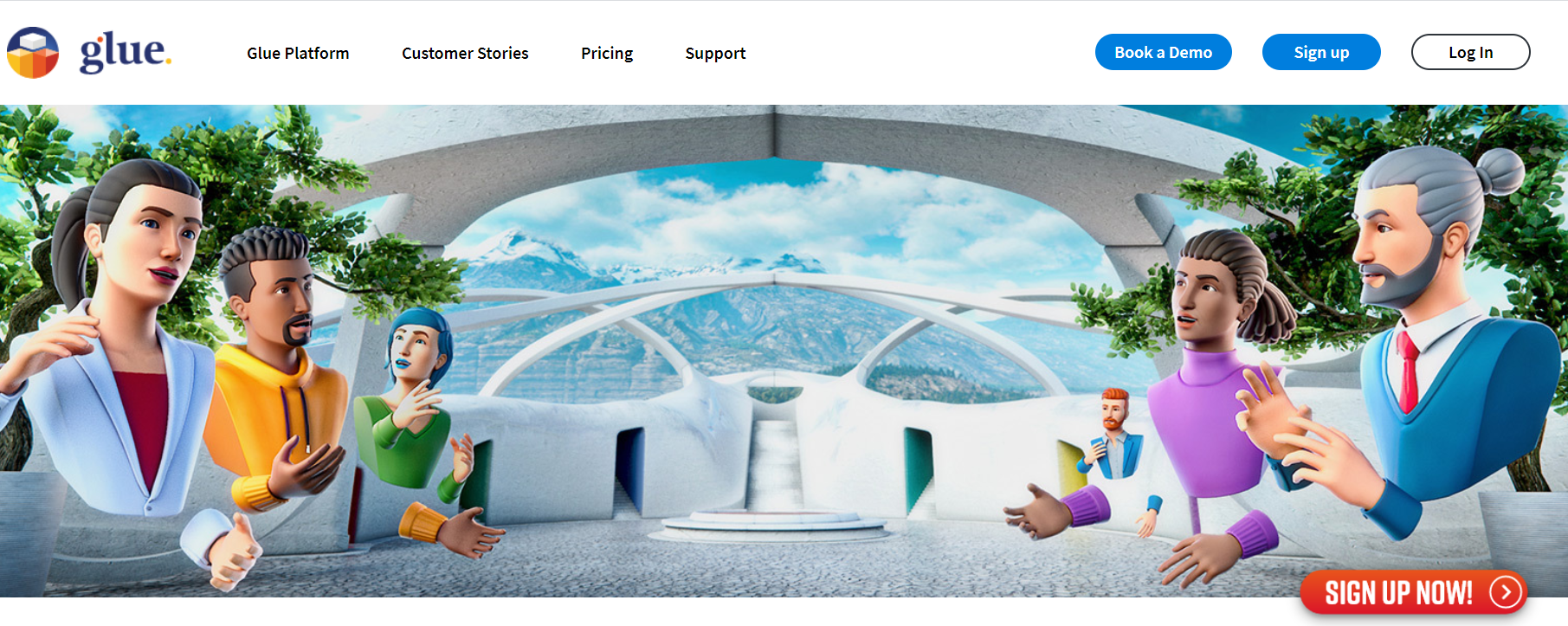The height and width of the screenshot is (626, 1568).
Task: Click the red SIGN UP NOW! banner
Action: pos(1413,593)
